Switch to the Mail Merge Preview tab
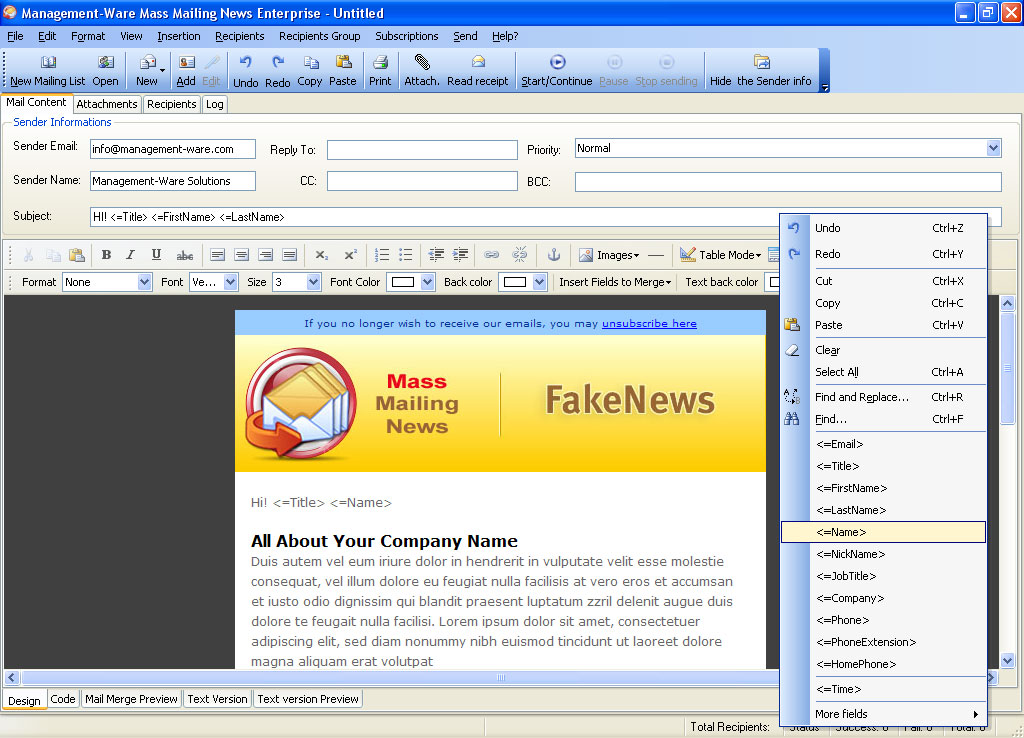Image resolution: width=1024 pixels, height=738 pixels. (130, 699)
